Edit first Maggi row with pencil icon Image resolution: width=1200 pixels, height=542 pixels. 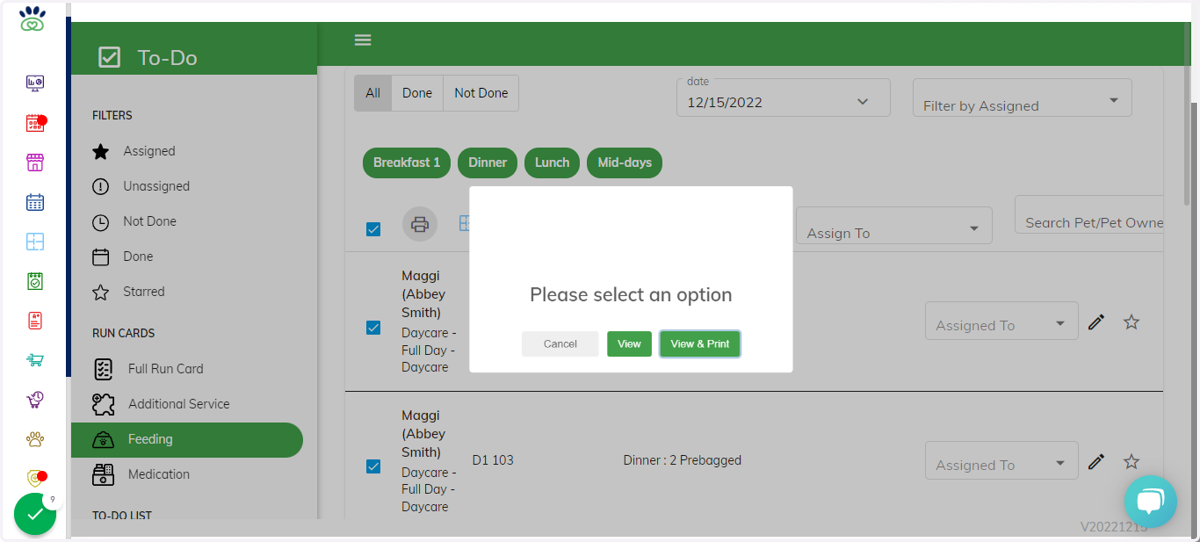[1096, 322]
